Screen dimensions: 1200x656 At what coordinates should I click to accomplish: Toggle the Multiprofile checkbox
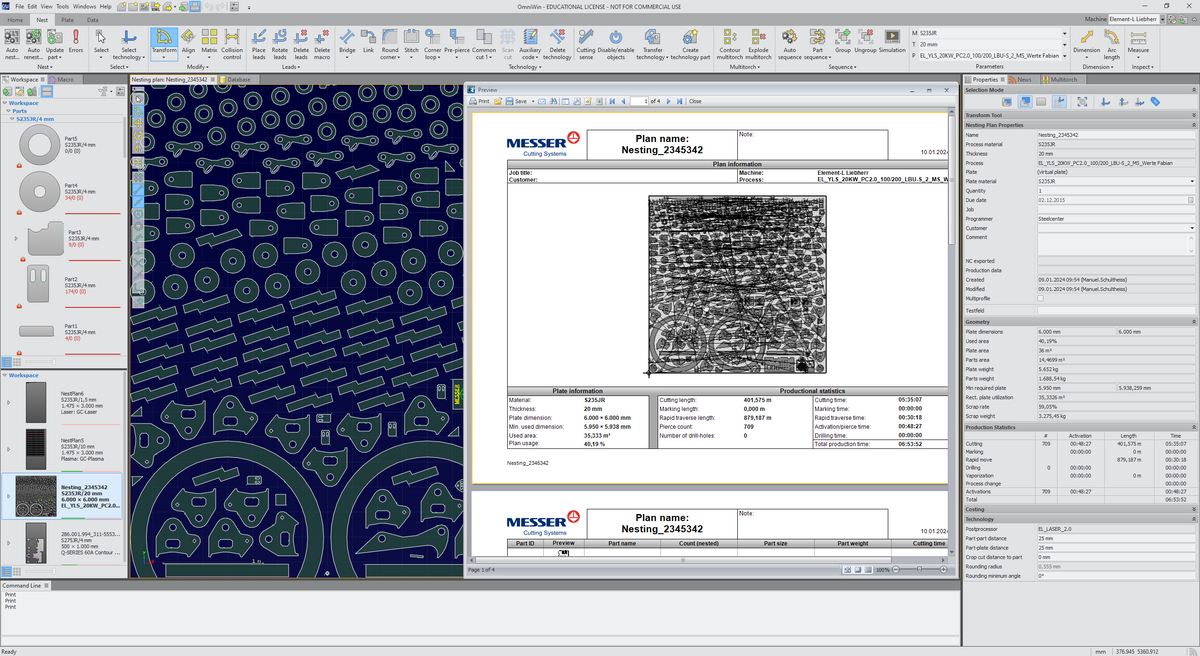click(1040, 298)
